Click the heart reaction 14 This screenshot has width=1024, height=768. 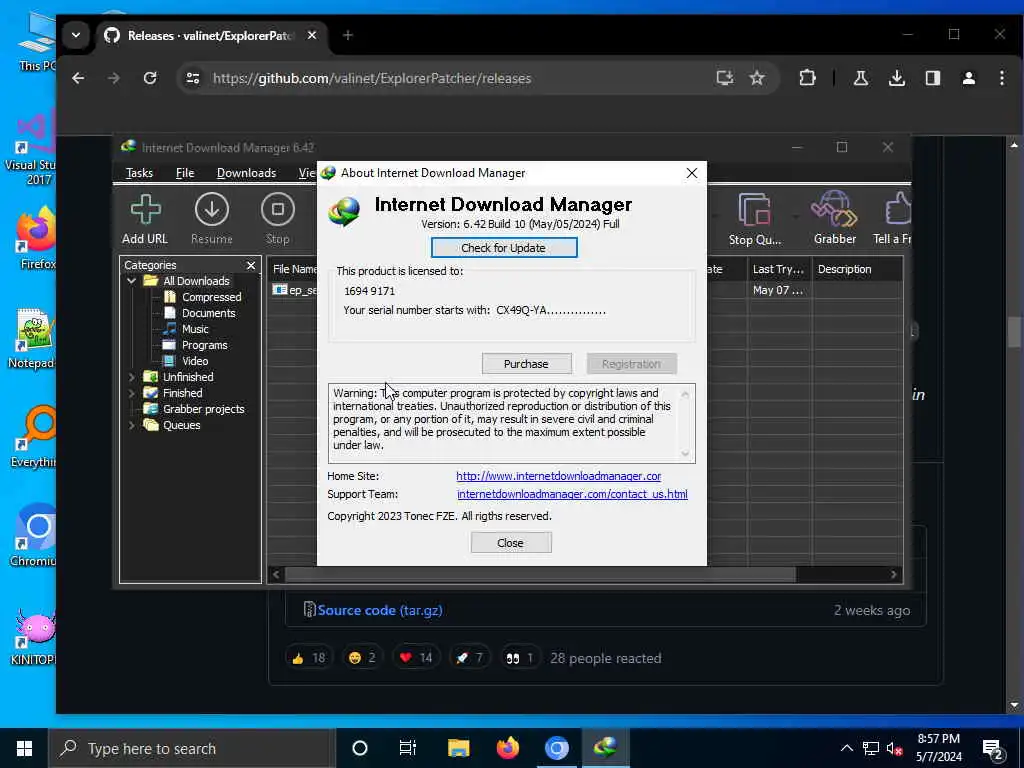click(x=415, y=658)
